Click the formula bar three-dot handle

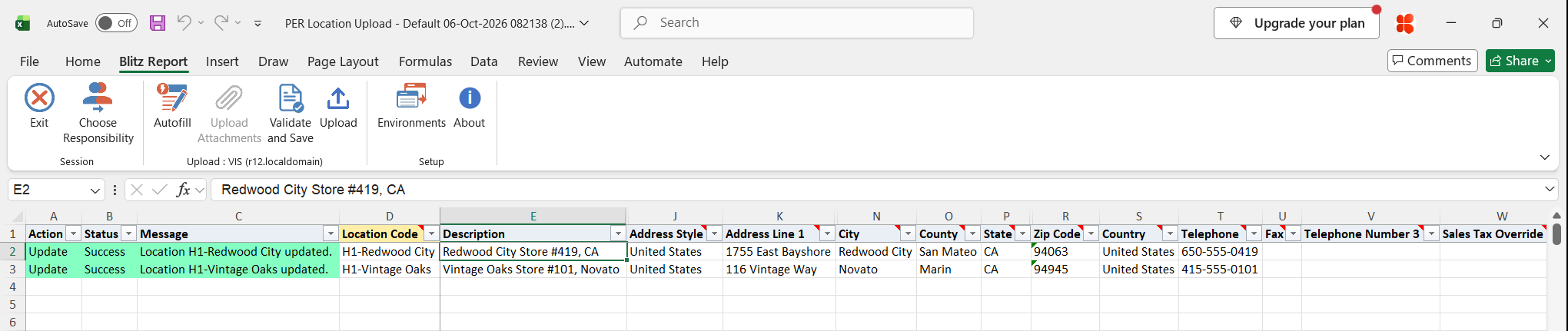pyautogui.click(x=115, y=190)
